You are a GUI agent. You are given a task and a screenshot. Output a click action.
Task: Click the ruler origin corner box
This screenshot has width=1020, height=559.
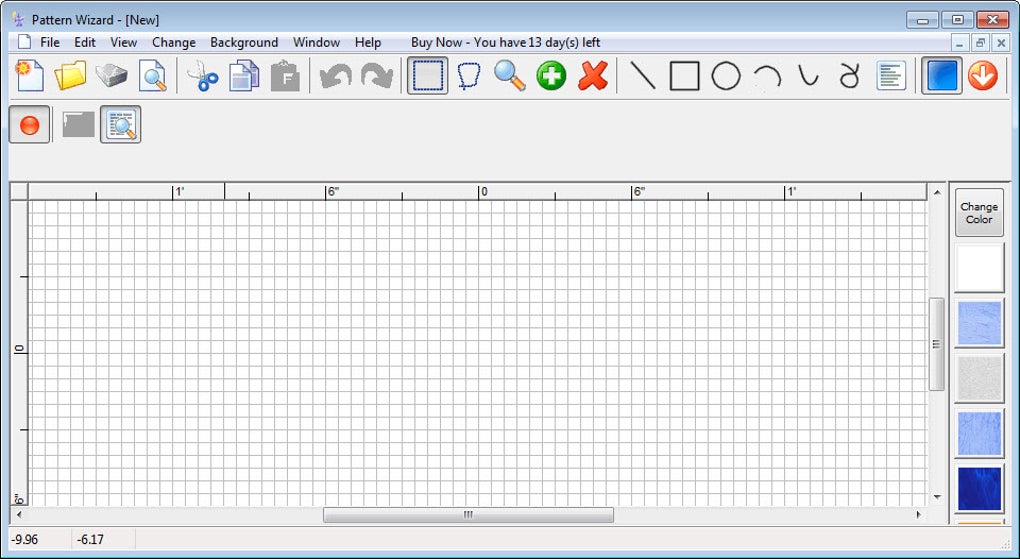[x=19, y=191]
